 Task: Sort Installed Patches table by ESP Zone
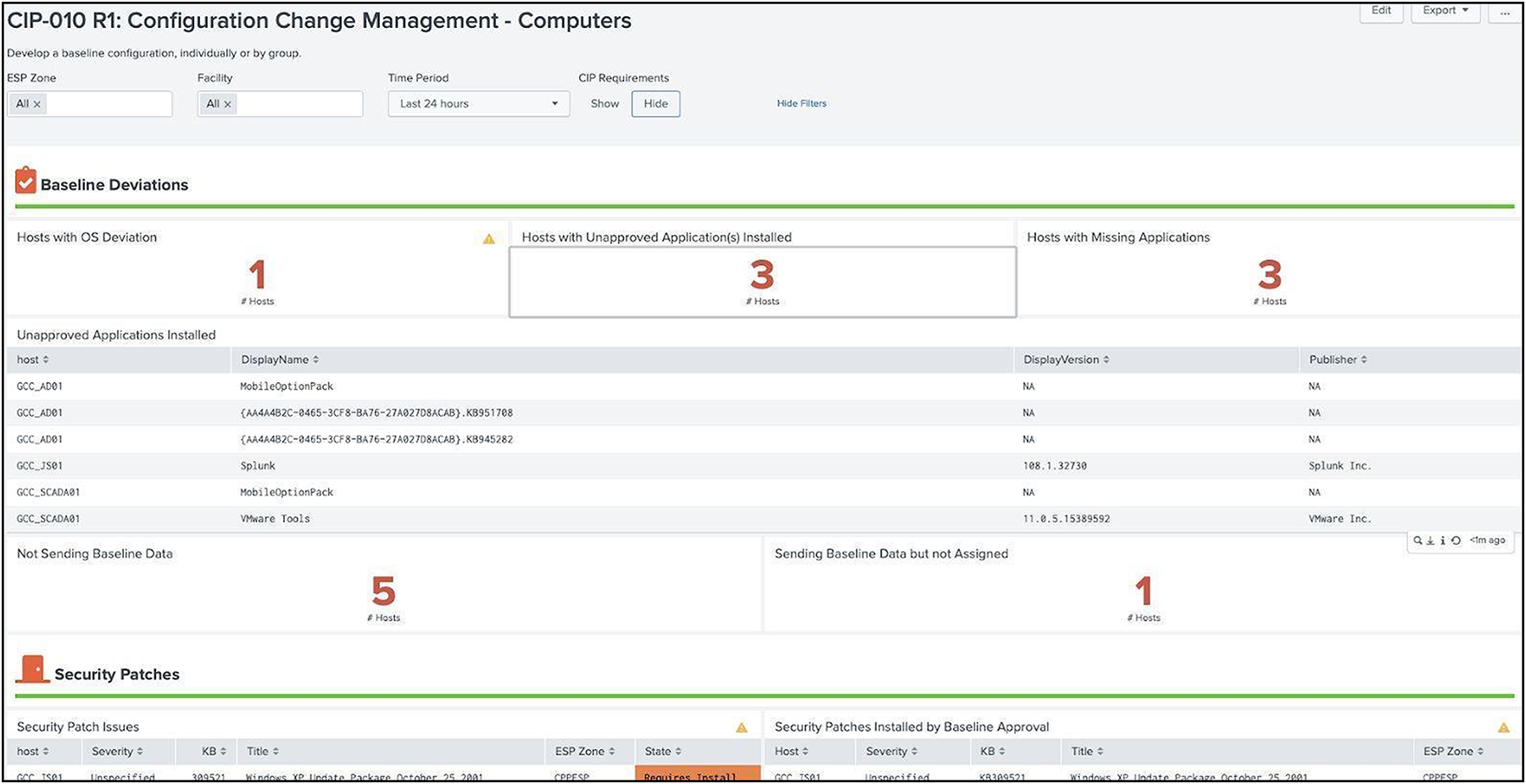[1454, 751]
